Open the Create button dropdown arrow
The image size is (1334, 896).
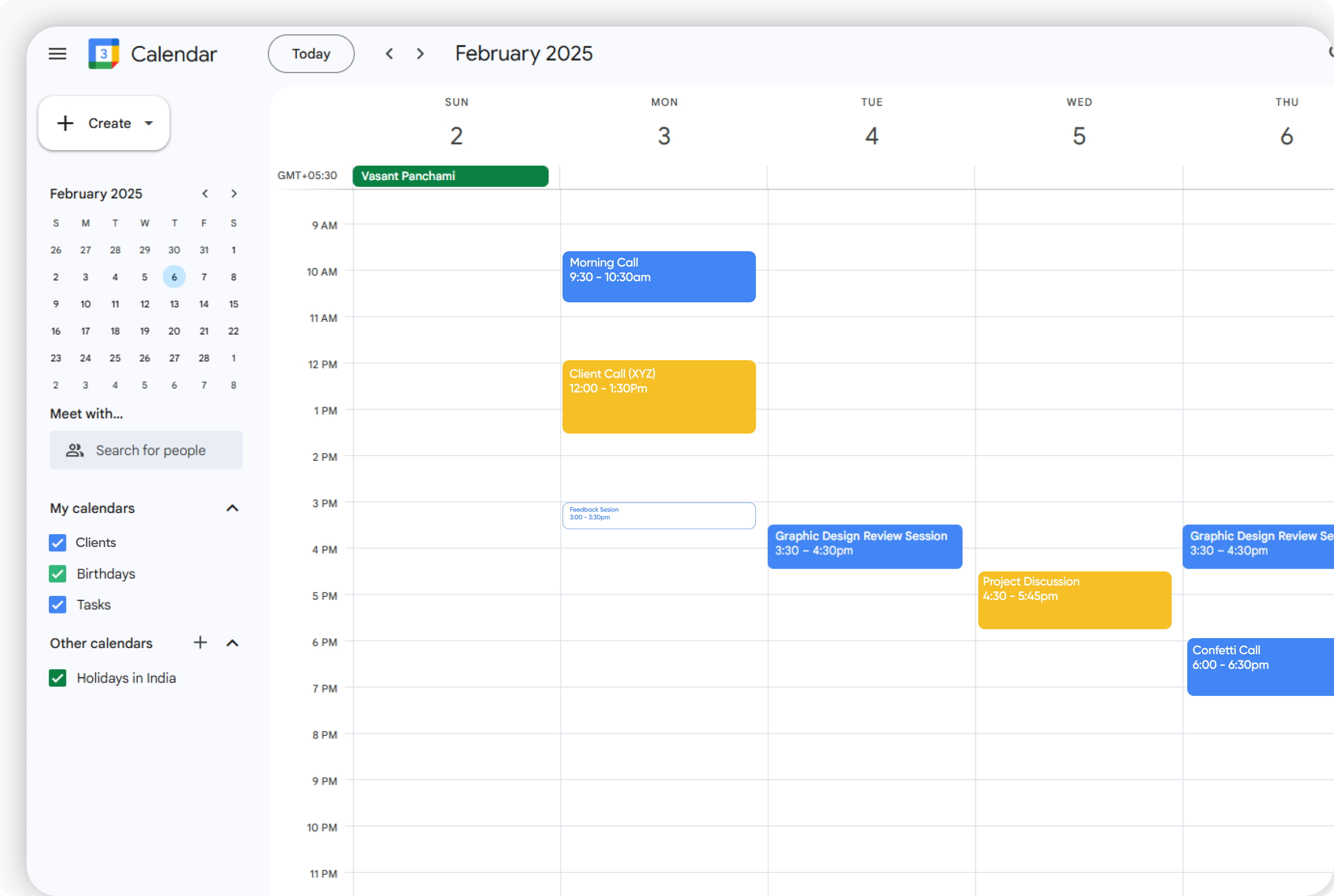tap(149, 123)
